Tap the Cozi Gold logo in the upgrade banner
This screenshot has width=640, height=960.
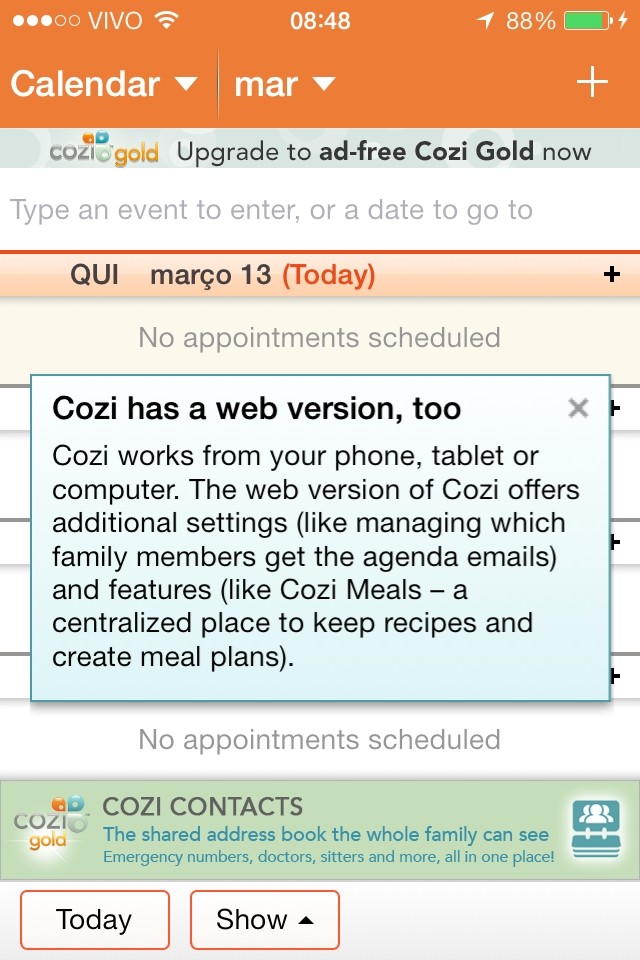click(x=104, y=151)
